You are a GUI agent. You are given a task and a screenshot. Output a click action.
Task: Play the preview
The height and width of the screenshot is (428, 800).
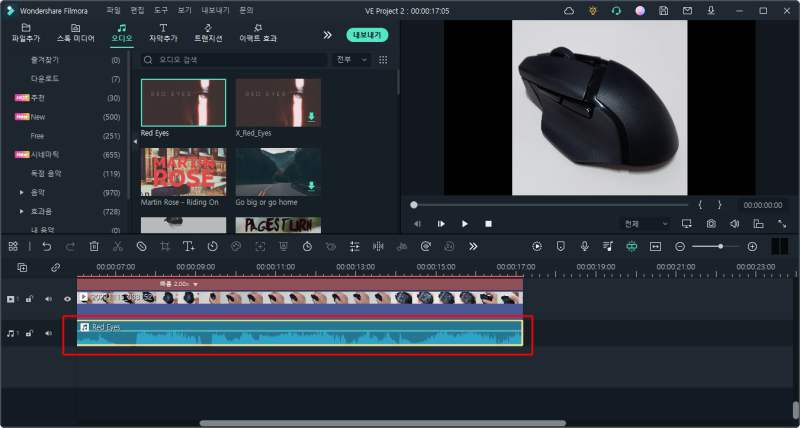pyautogui.click(x=464, y=224)
